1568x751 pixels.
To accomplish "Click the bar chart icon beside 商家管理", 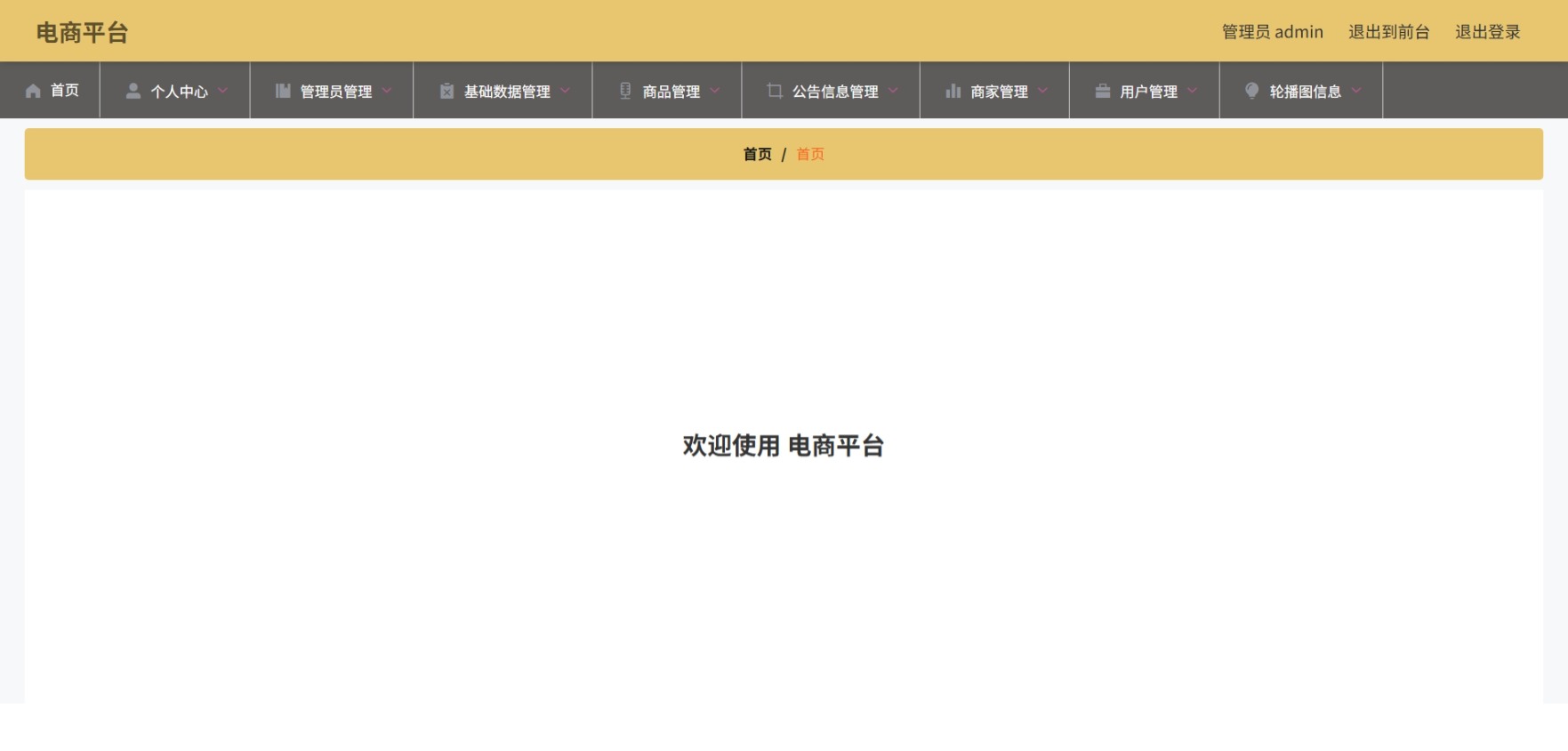I will pos(953,91).
